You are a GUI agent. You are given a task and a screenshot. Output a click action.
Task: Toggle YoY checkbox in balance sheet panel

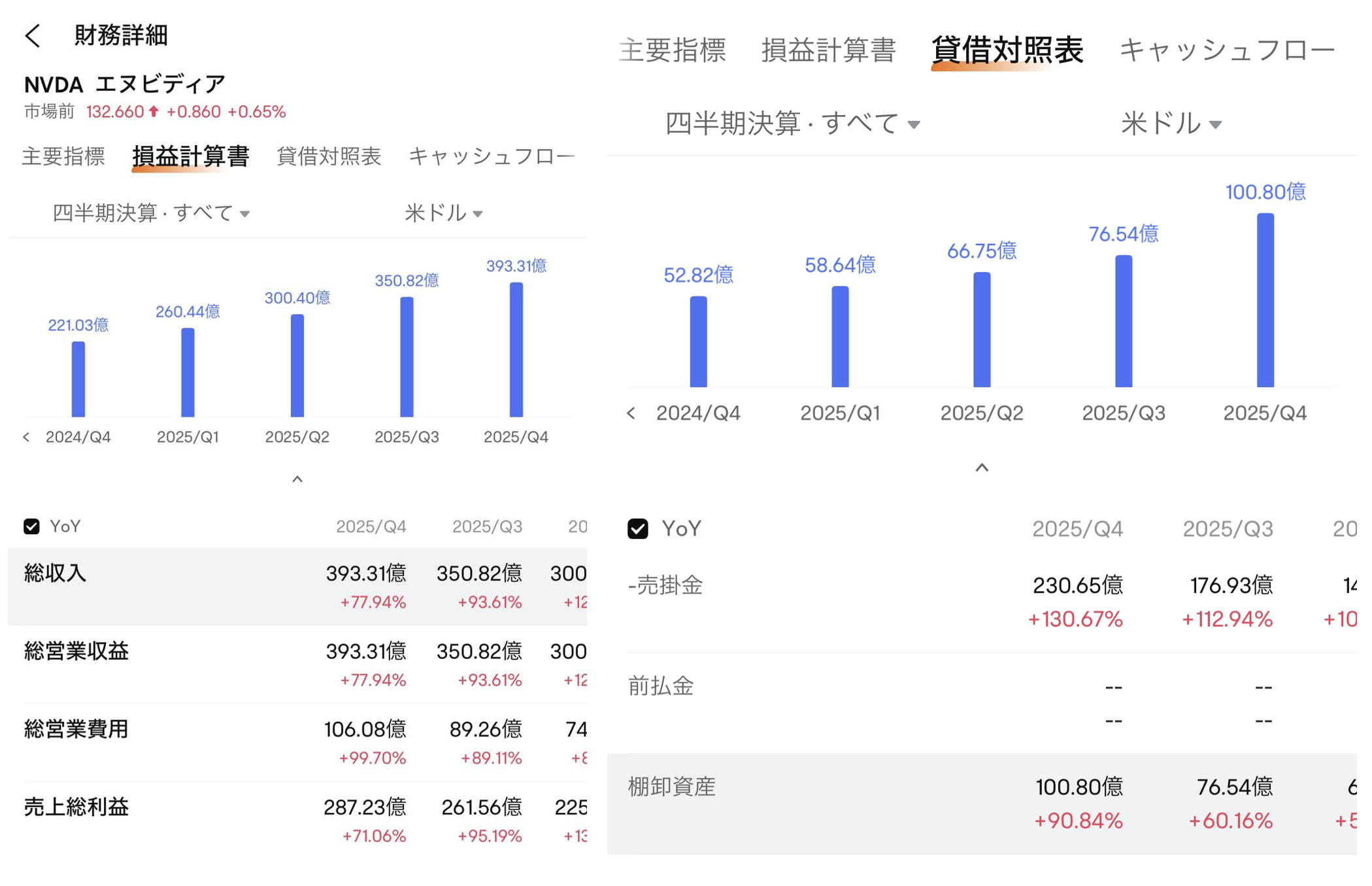pos(638,528)
